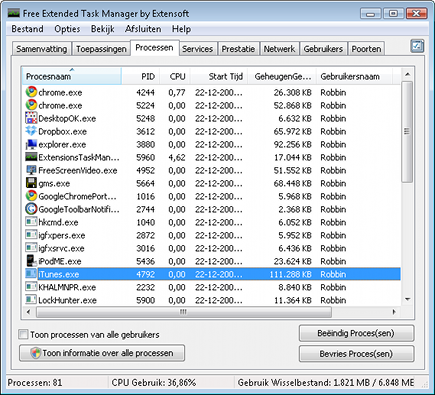Select memory value 111.288 KB
This screenshot has height=395, width=435.
coord(290,274)
